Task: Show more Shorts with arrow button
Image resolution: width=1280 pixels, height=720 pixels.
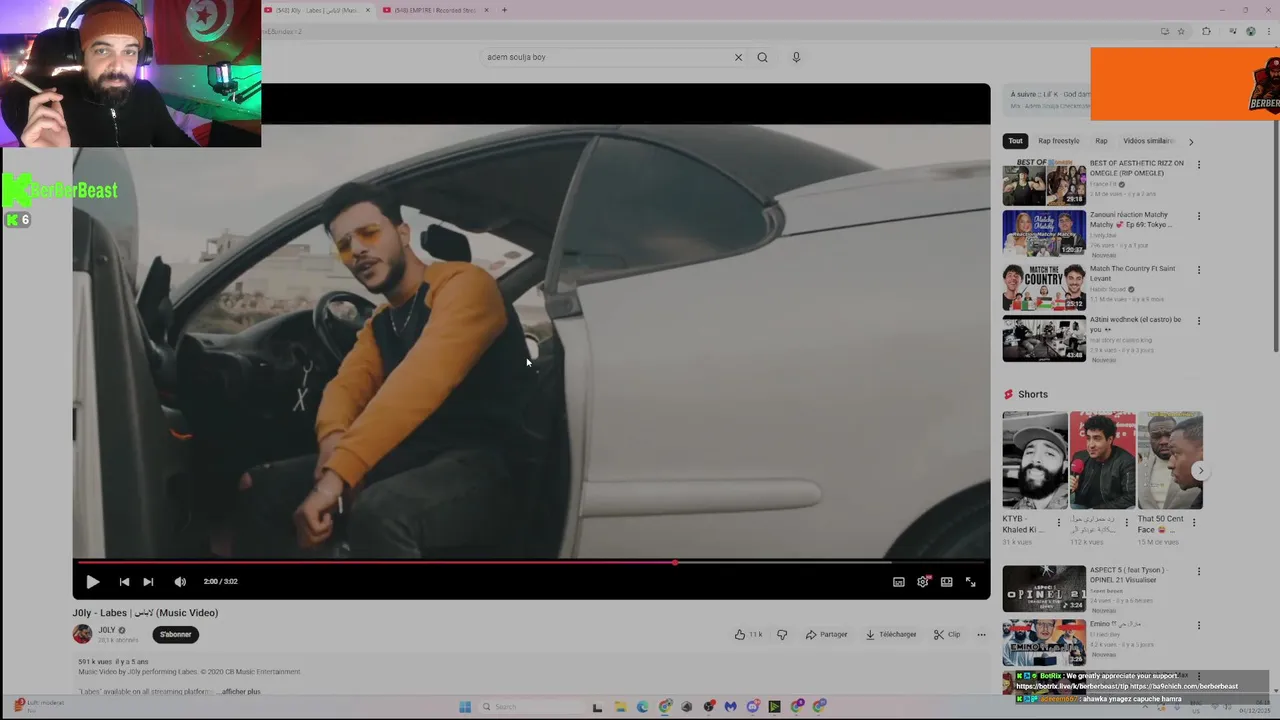Action: pyautogui.click(x=1201, y=472)
